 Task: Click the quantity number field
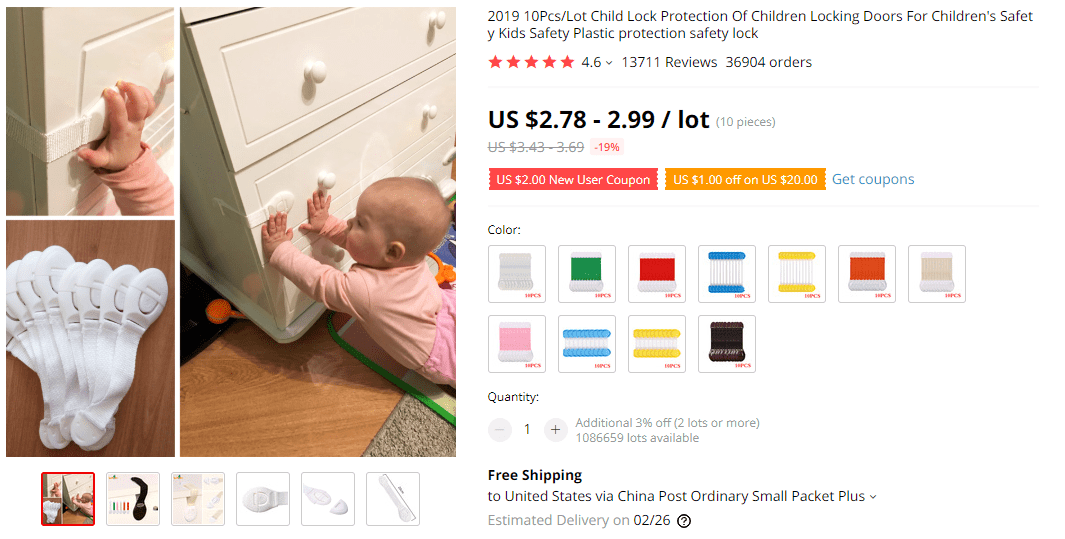[527, 429]
